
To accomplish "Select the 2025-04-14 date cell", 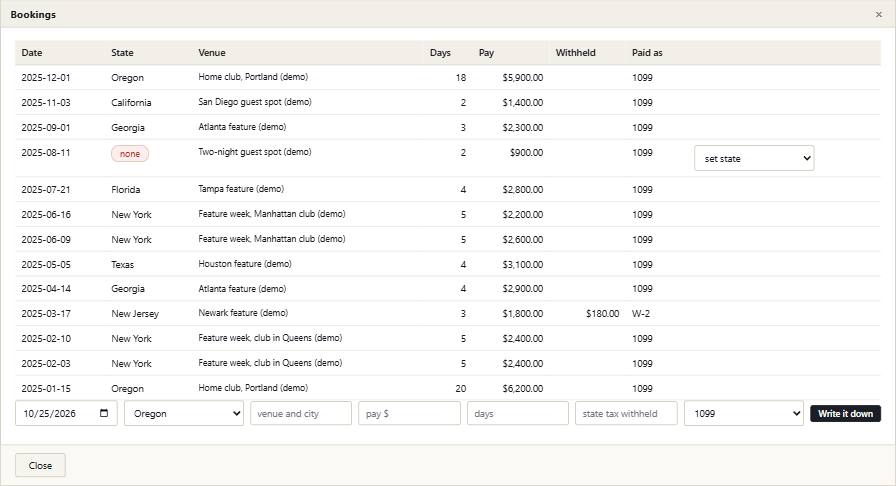I will point(46,289).
